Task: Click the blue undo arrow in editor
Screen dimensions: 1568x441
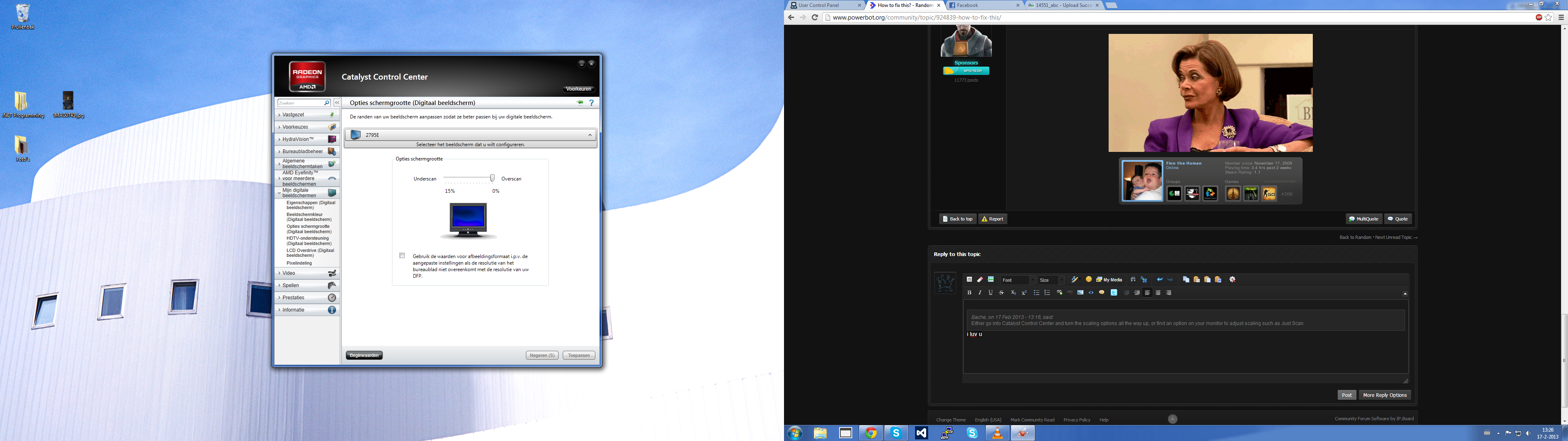Action: 1160,280
